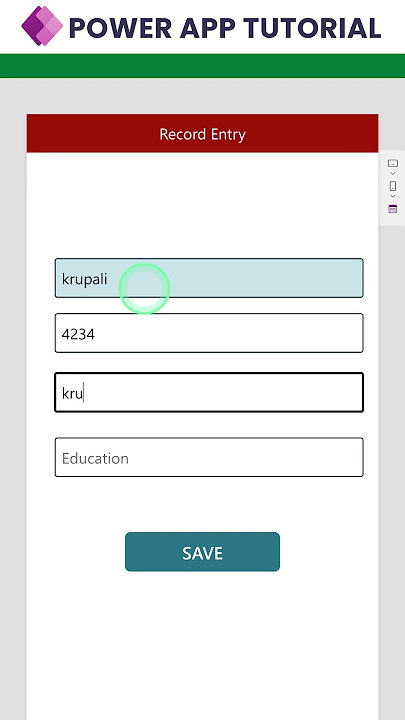Viewport: 405px width, 720px height.
Task: Select the Education text field
Action: tap(209, 457)
